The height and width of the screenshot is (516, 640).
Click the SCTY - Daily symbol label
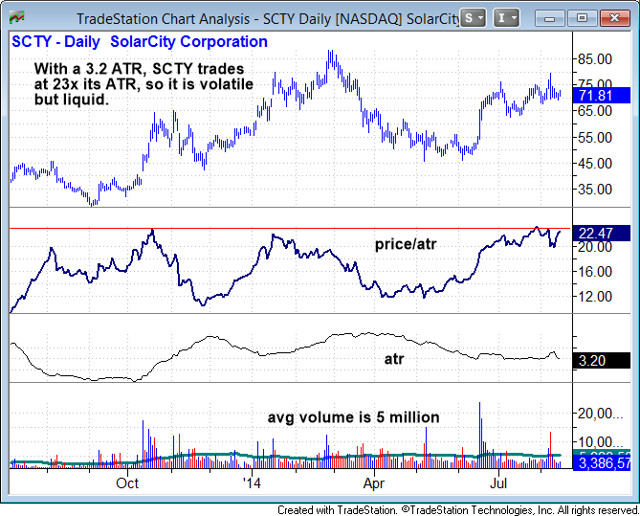[x=56, y=42]
